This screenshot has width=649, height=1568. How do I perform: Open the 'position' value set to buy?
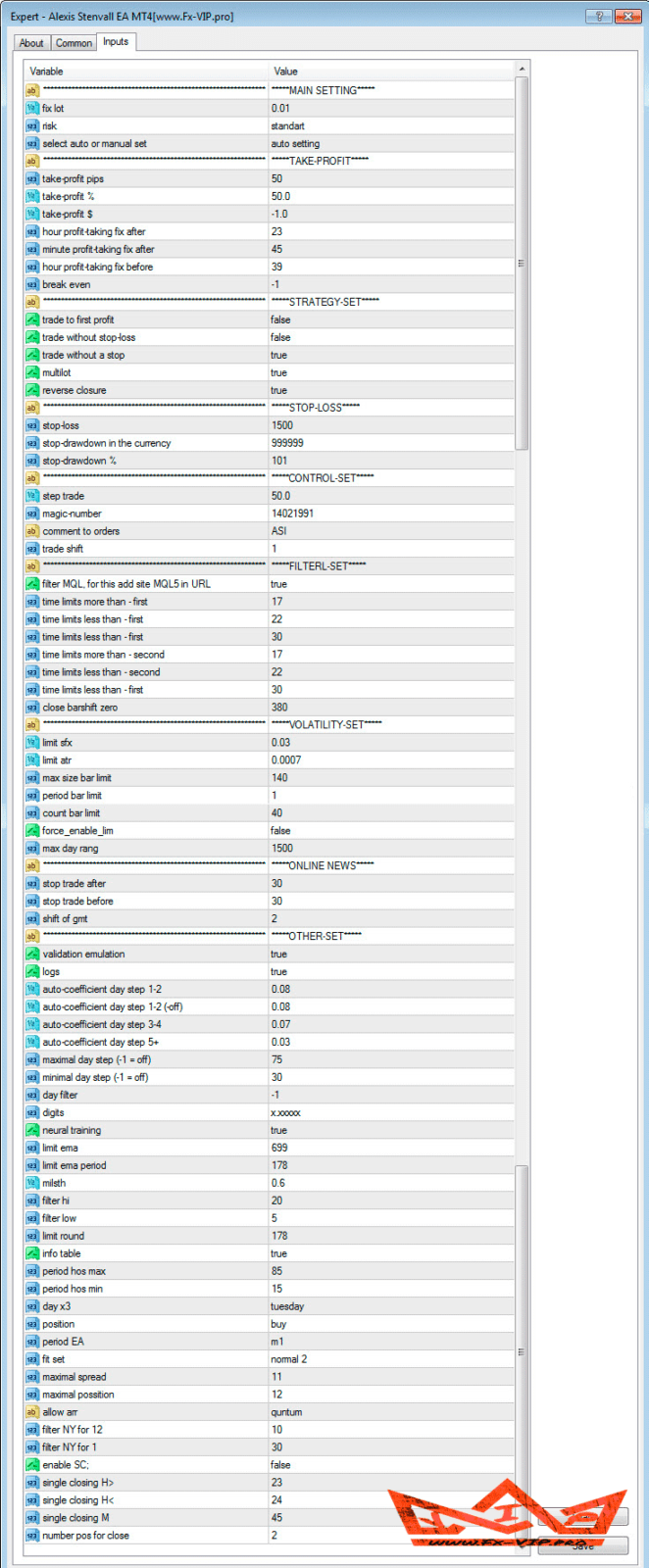(x=390, y=1325)
